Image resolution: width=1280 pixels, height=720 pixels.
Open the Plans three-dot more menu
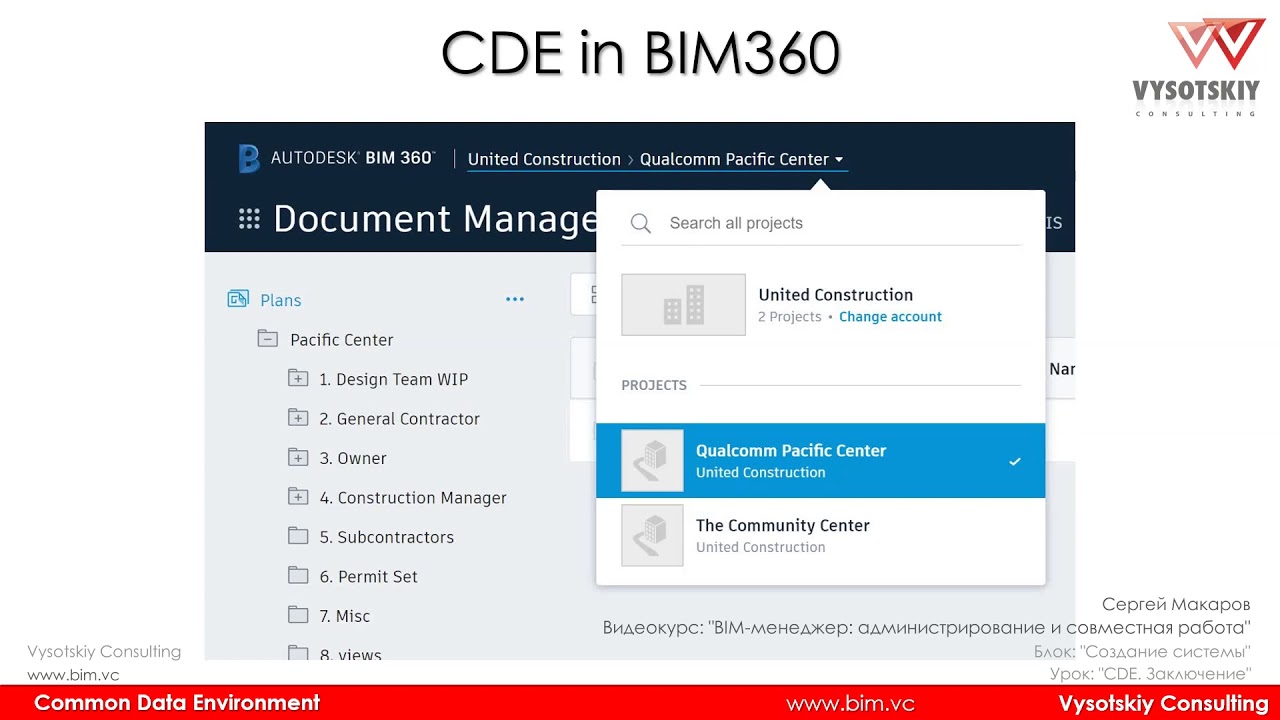coord(515,299)
